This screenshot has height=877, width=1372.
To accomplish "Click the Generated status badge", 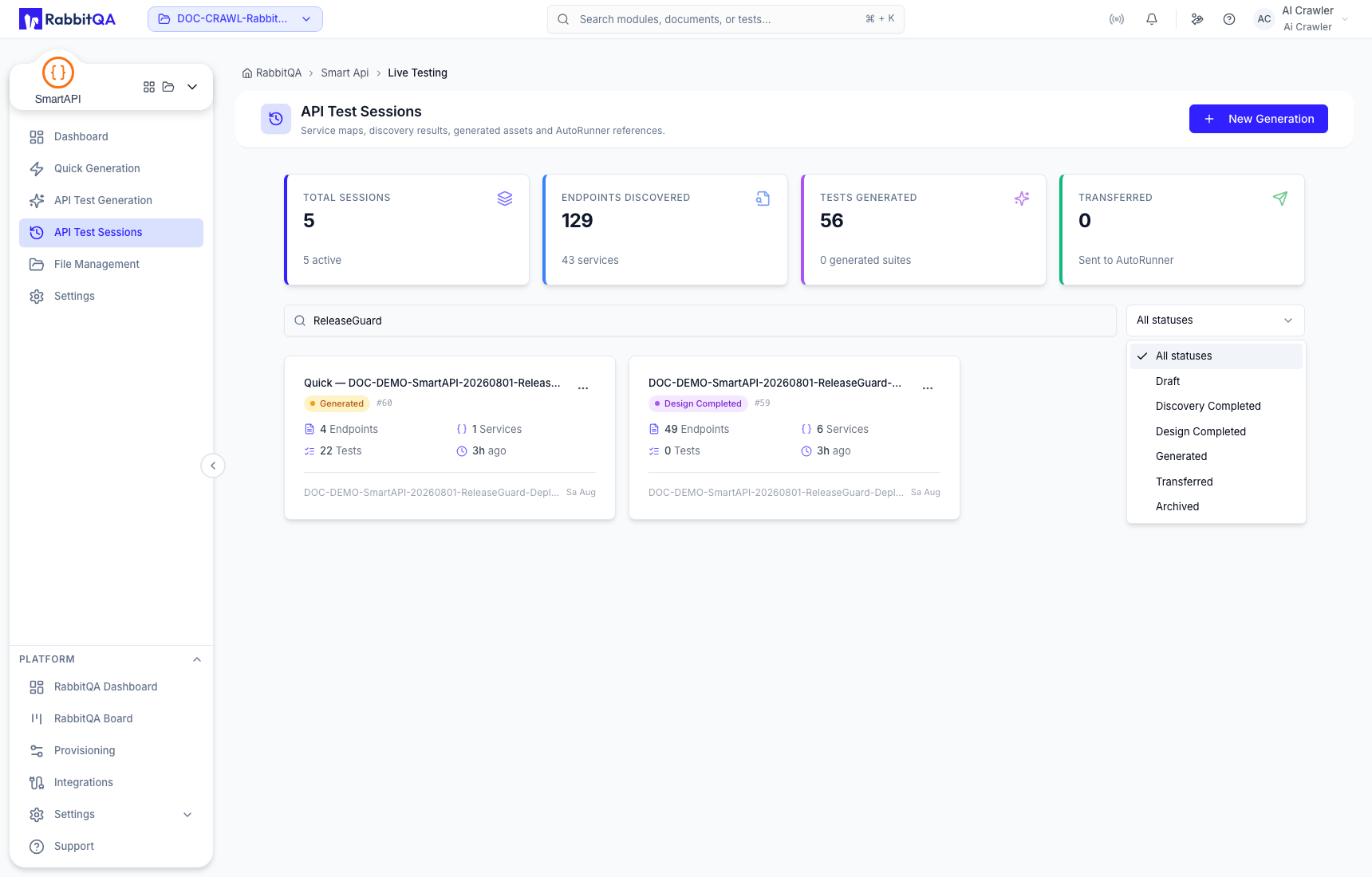I will point(337,403).
